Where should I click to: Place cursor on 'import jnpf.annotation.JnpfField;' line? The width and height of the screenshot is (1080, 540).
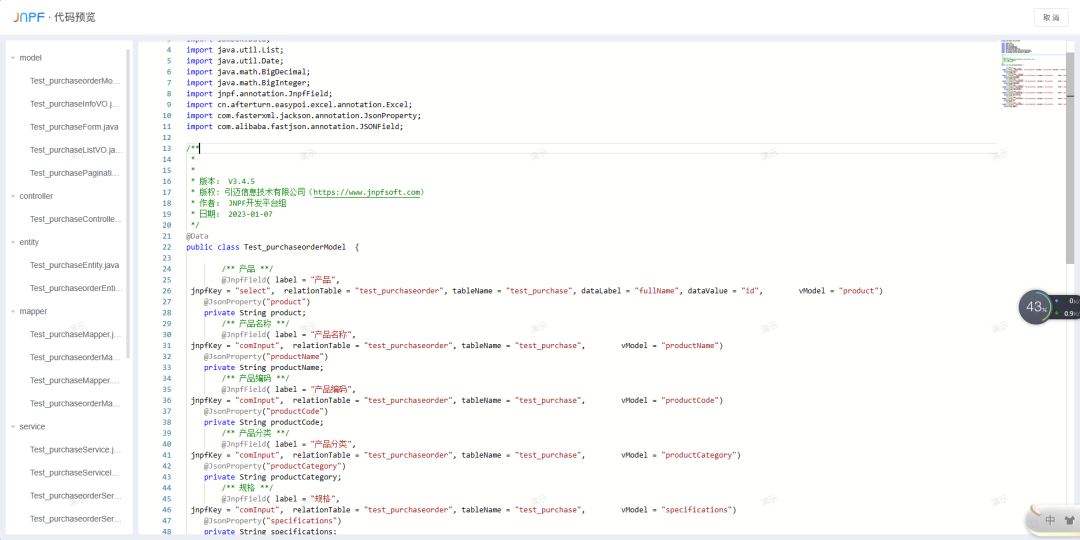coord(259,94)
